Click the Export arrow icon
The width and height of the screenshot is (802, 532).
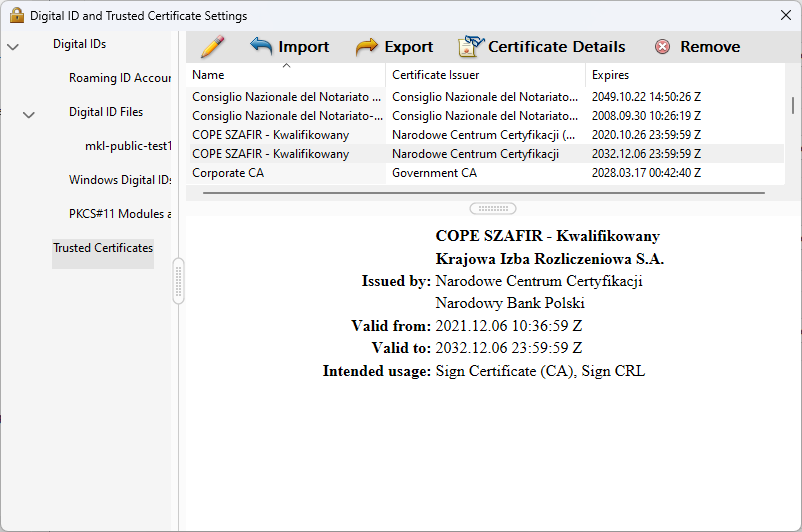click(x=367, y=47)
